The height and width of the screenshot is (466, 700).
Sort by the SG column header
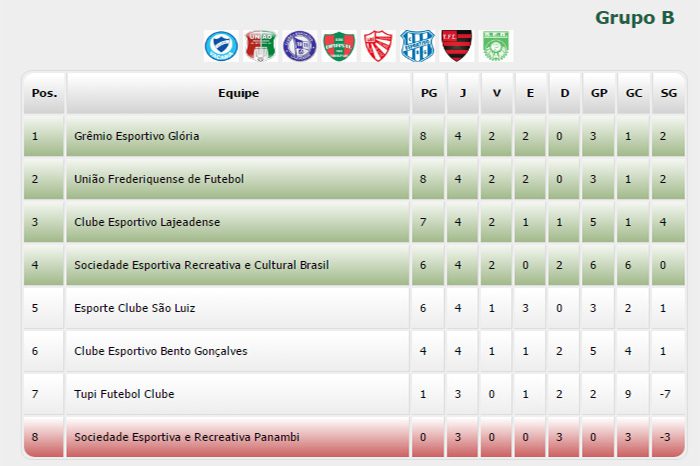click(668, 93)
